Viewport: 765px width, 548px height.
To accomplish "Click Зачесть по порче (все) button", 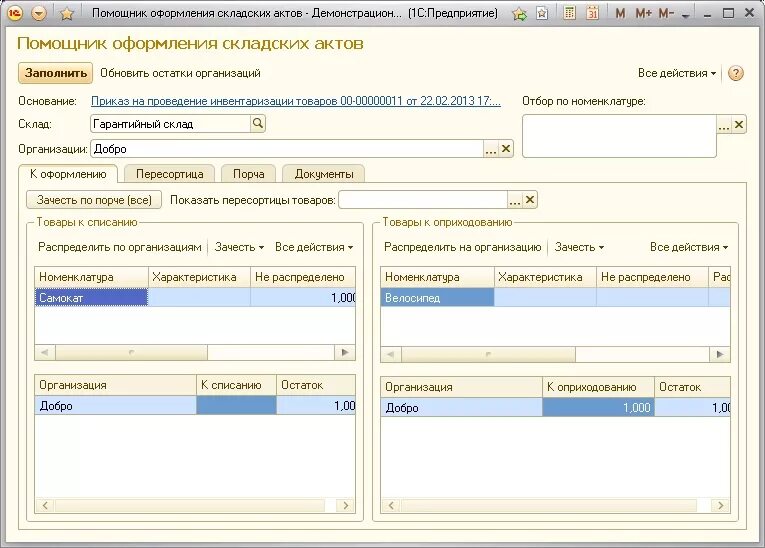I will click(94, 200).
